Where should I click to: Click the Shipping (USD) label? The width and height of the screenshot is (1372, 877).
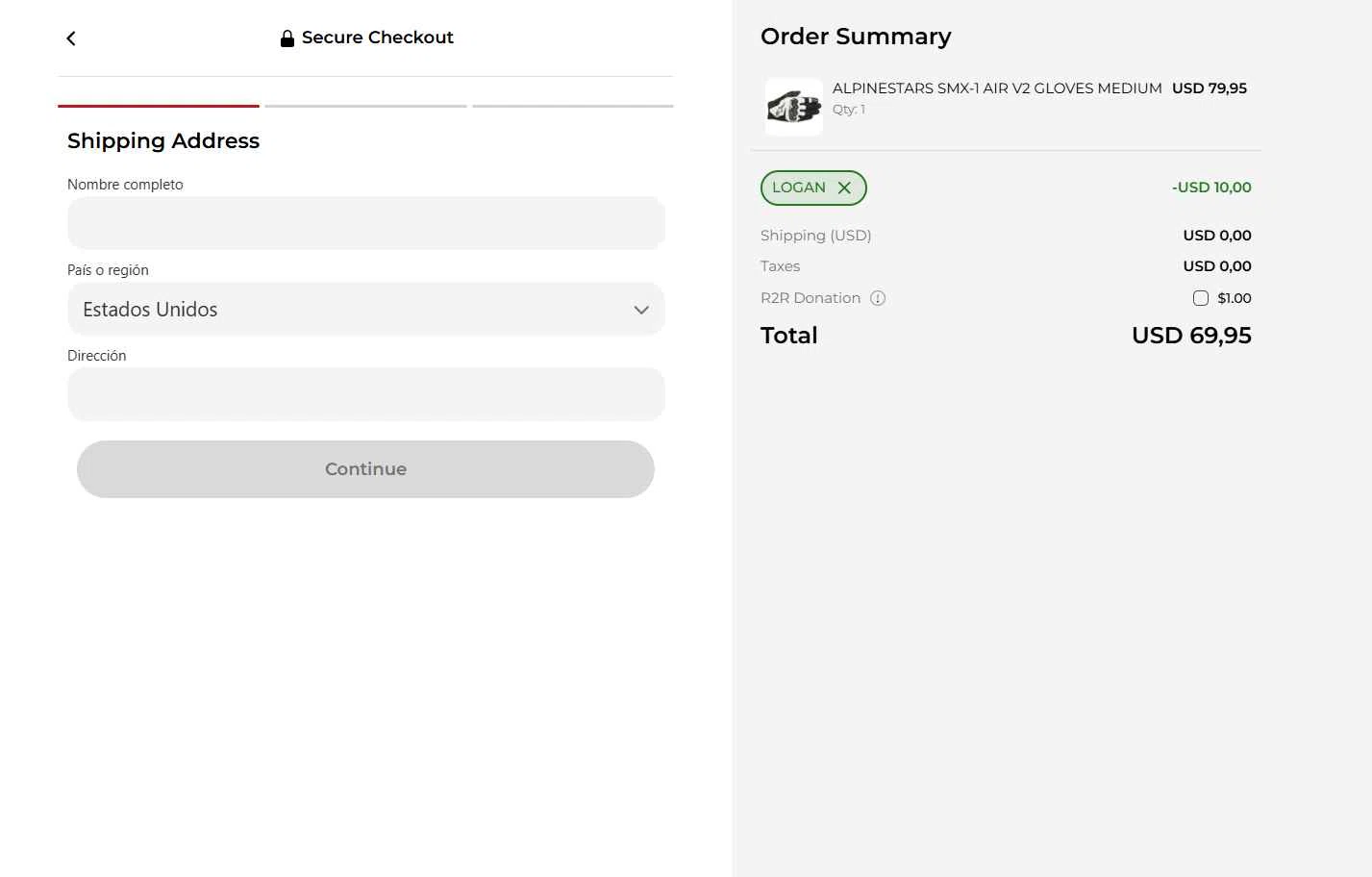click(815, 236)
